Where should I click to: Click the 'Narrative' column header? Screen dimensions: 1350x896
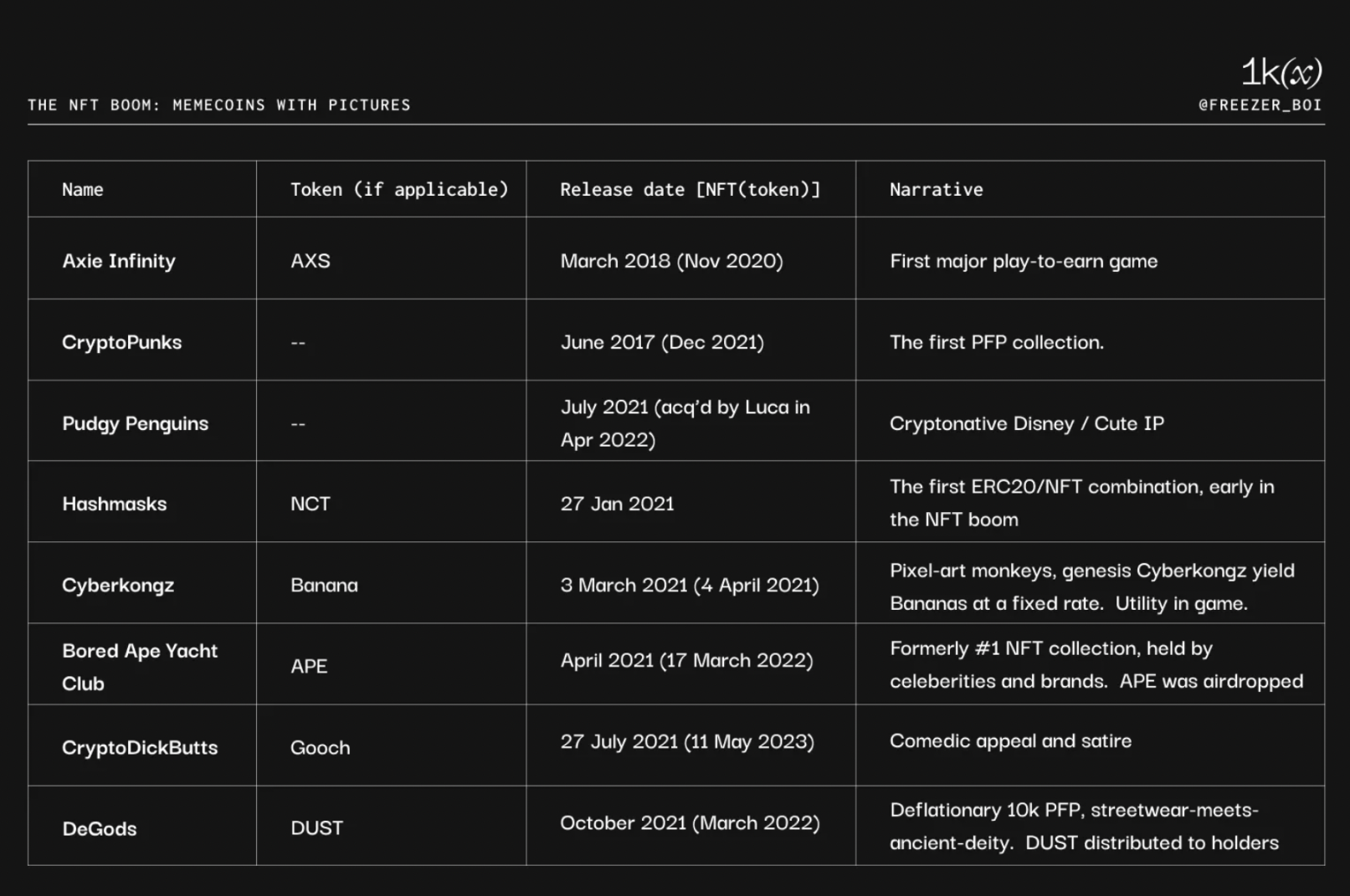(937, 190)
